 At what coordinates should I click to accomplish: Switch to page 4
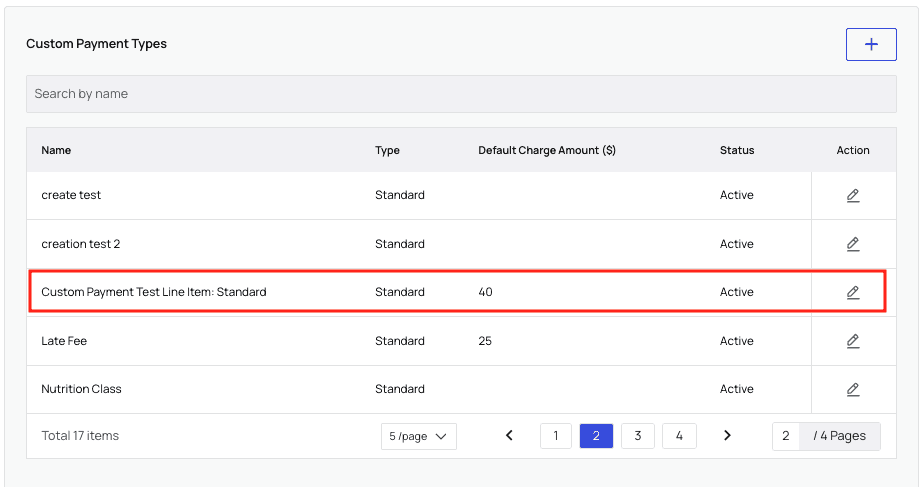[679, 436]
